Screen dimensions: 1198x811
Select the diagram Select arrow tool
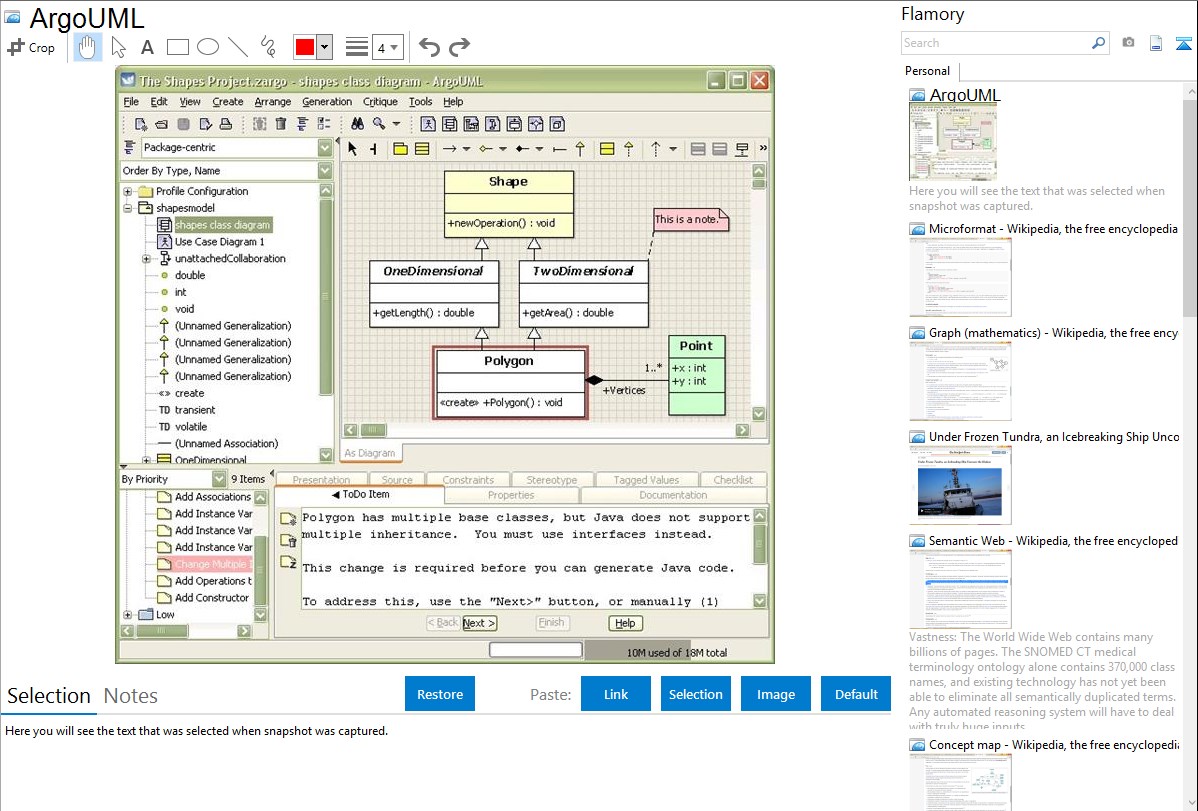(352, 149)
